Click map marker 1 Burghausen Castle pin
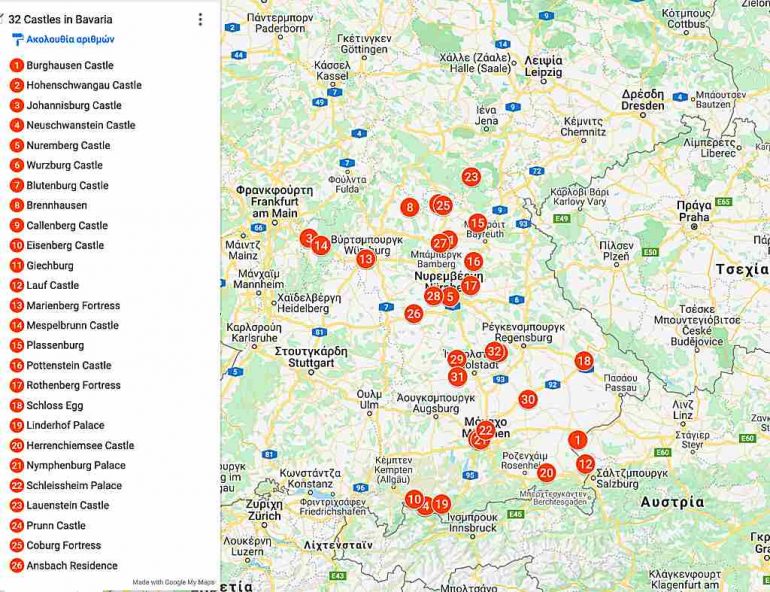 pos(577,439)
